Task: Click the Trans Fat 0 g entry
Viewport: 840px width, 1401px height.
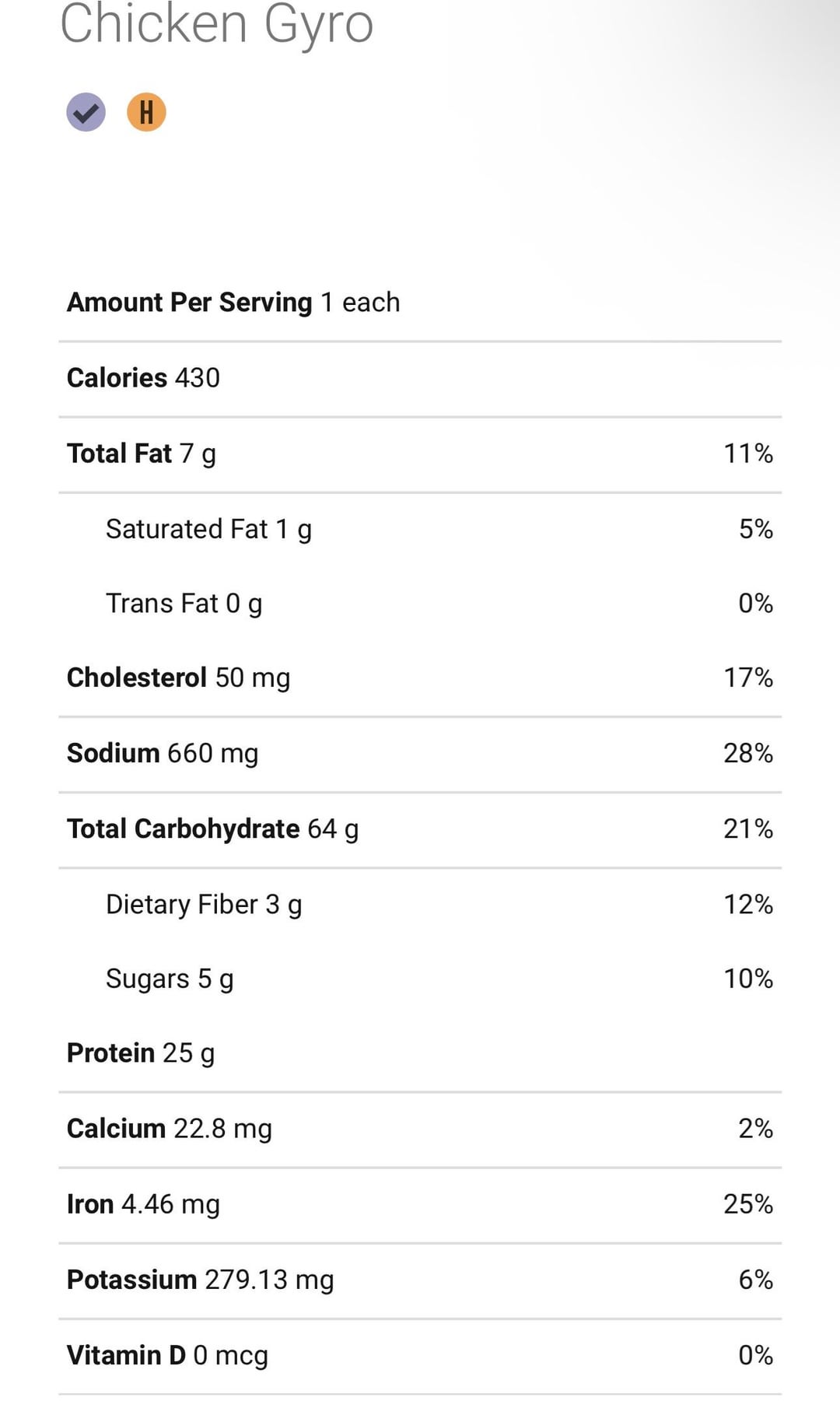Action: [x=184, y=604]
